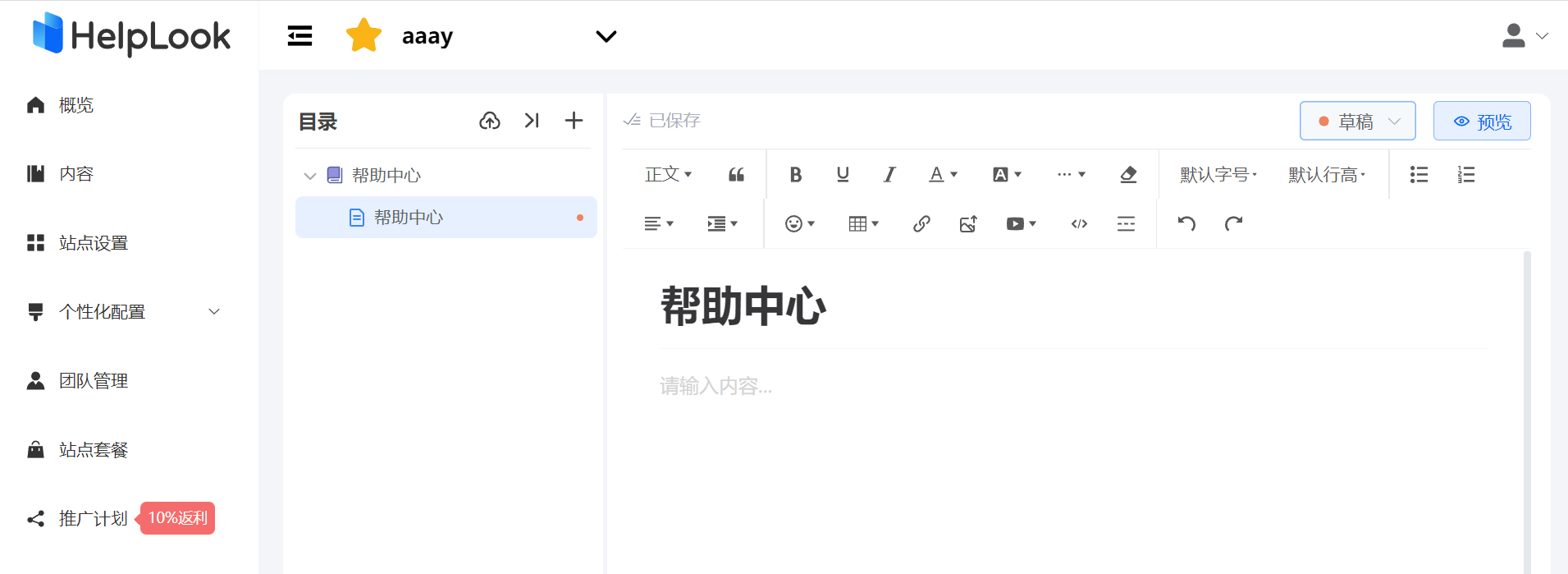Open the more formatting options menu
Screen dimensions: 1568x574
(1071, 175)
